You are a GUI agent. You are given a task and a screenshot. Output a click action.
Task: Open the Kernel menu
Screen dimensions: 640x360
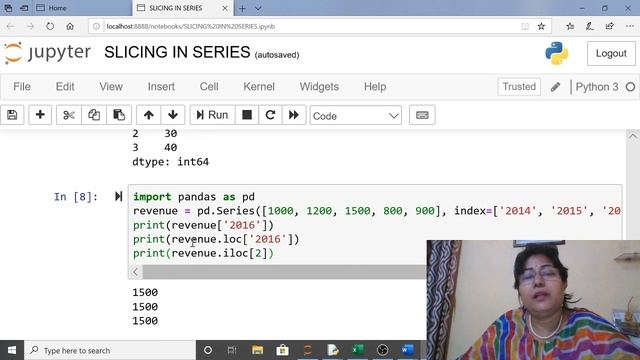(x=259, y=87)
